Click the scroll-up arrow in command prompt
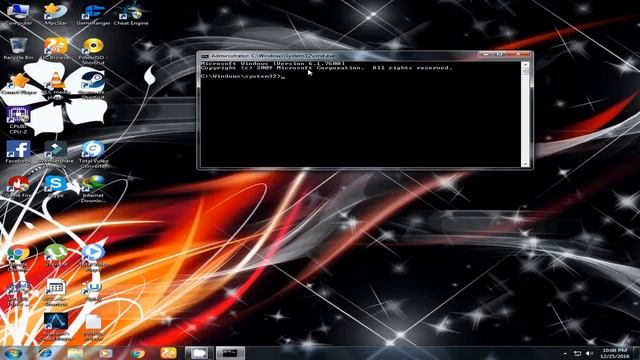640x360 pixels. (525, 65)
